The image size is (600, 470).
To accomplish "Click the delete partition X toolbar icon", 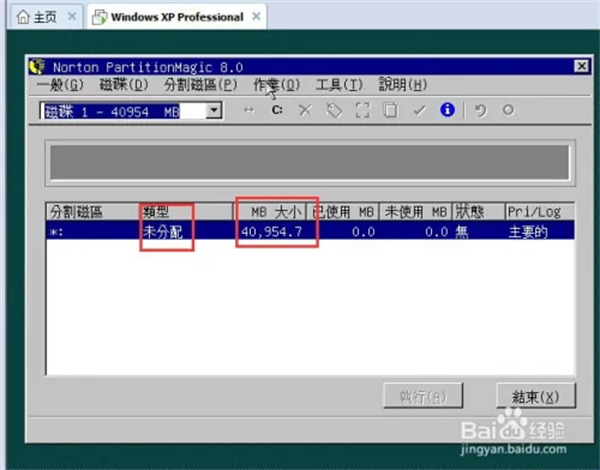I will click(x=305, y=110).
